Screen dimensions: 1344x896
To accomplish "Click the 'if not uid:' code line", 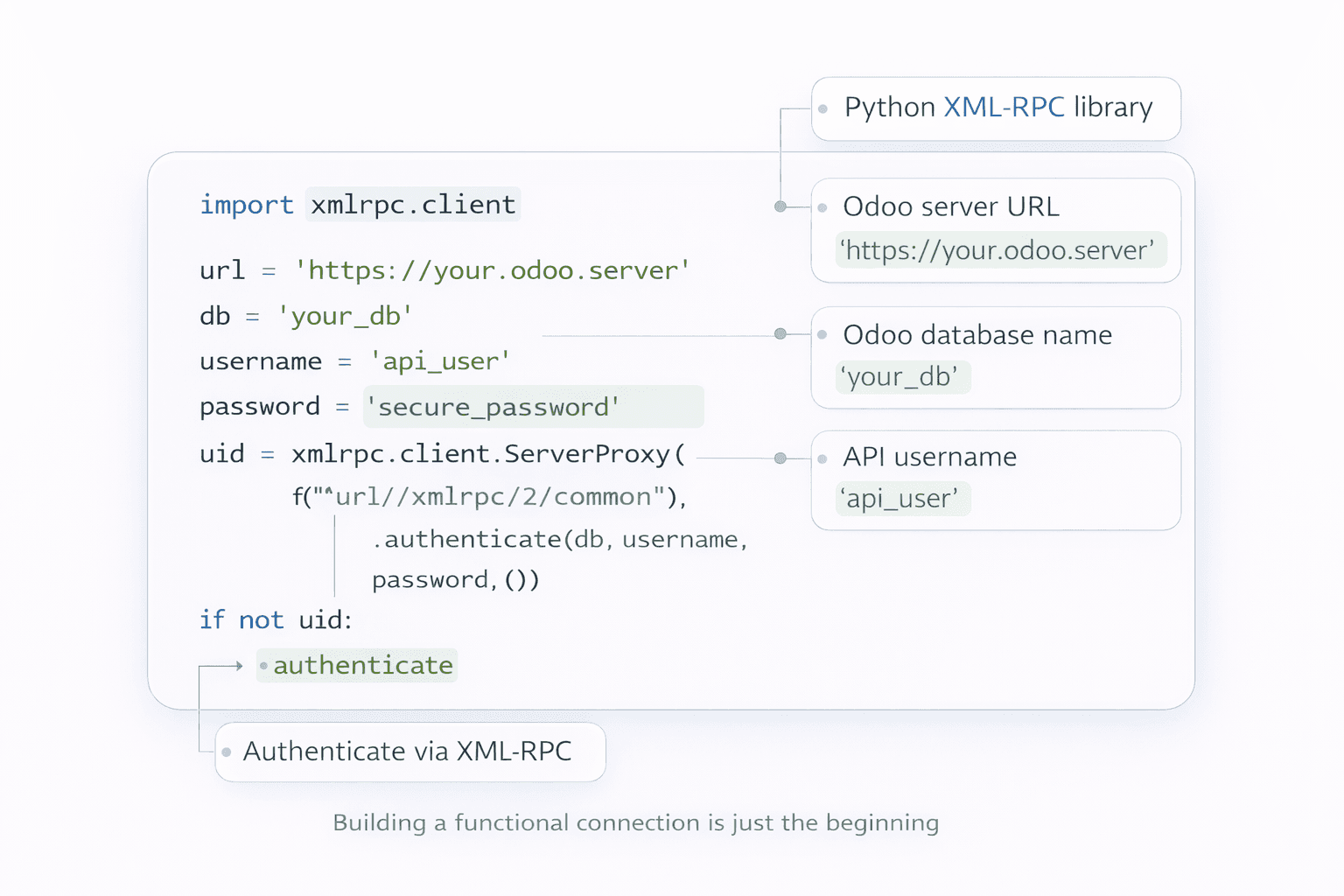I will [x=276, y=620].
